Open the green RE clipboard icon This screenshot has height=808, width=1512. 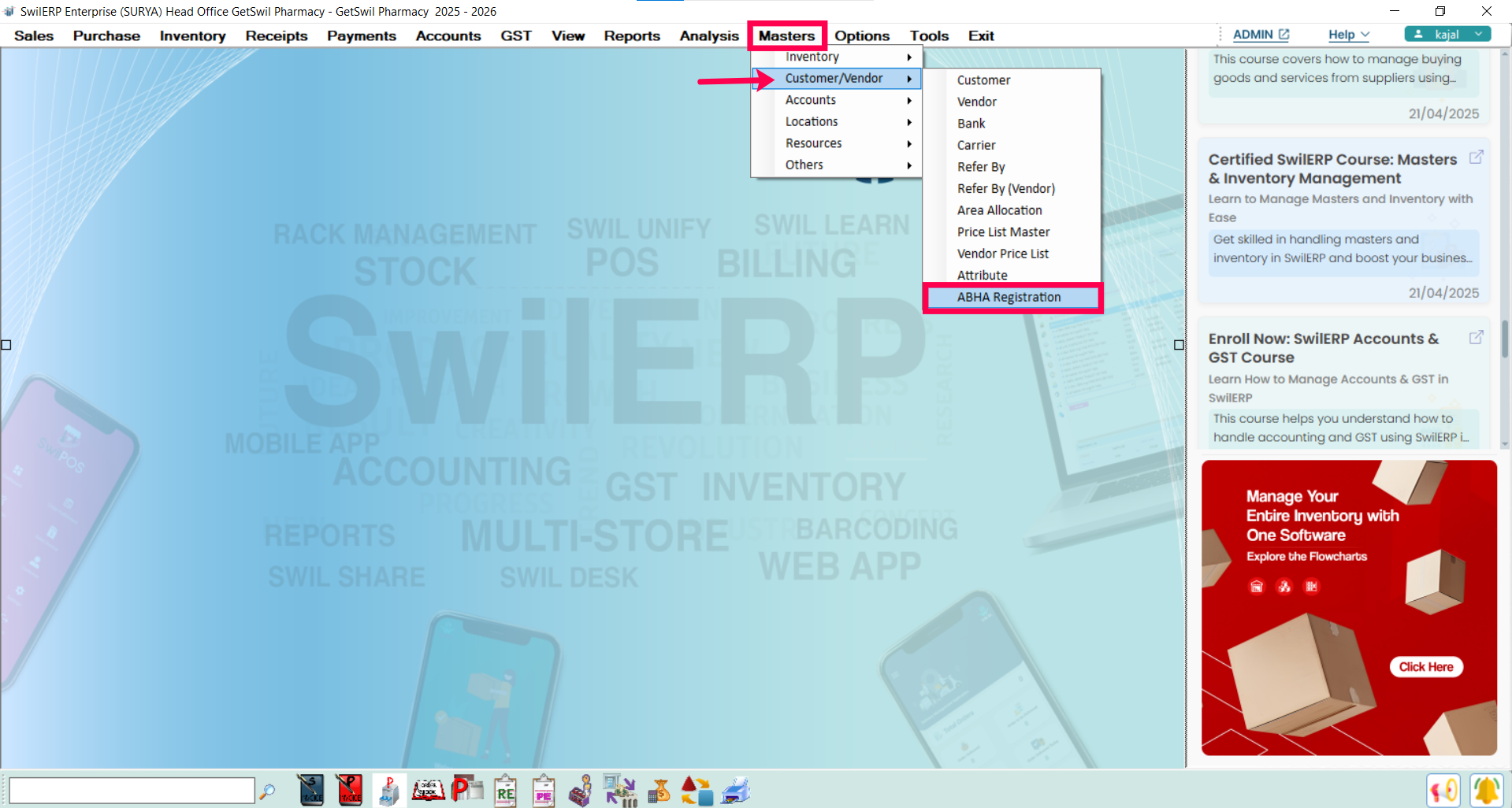505,791
